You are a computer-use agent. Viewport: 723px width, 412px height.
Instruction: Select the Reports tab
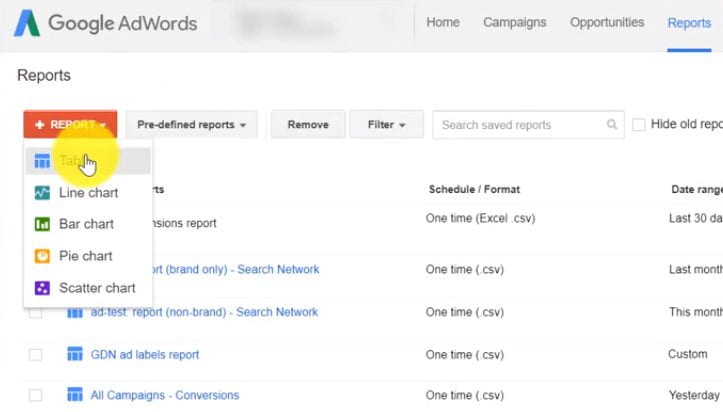689,23
